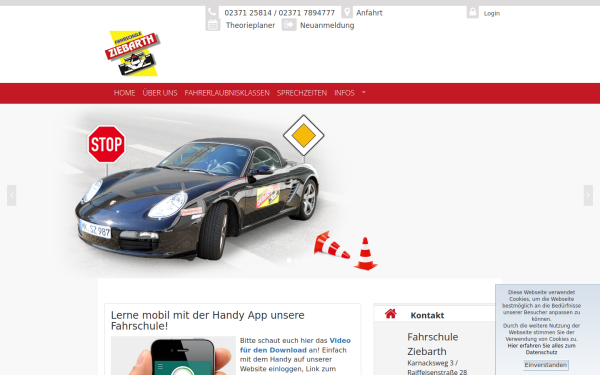Viewport: 600px width, 375px height.
Task: Open the 'Video für den Download' link
Action: point(295,345)
